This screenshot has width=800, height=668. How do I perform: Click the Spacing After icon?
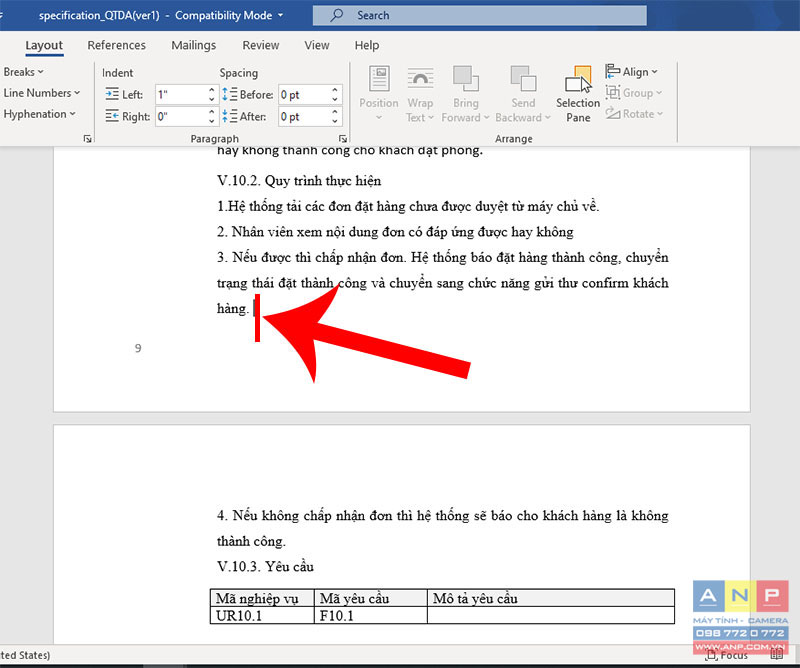pos(230,116)
